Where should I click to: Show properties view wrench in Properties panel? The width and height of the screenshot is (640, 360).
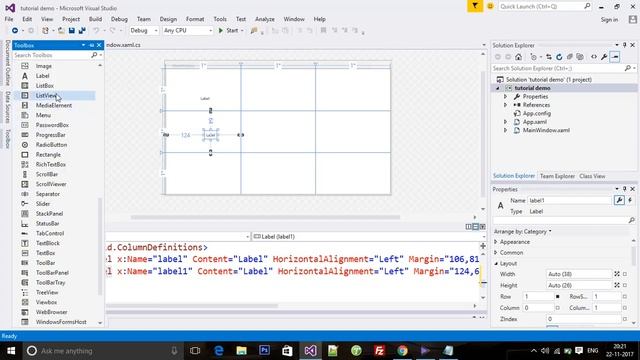(619, 200)
